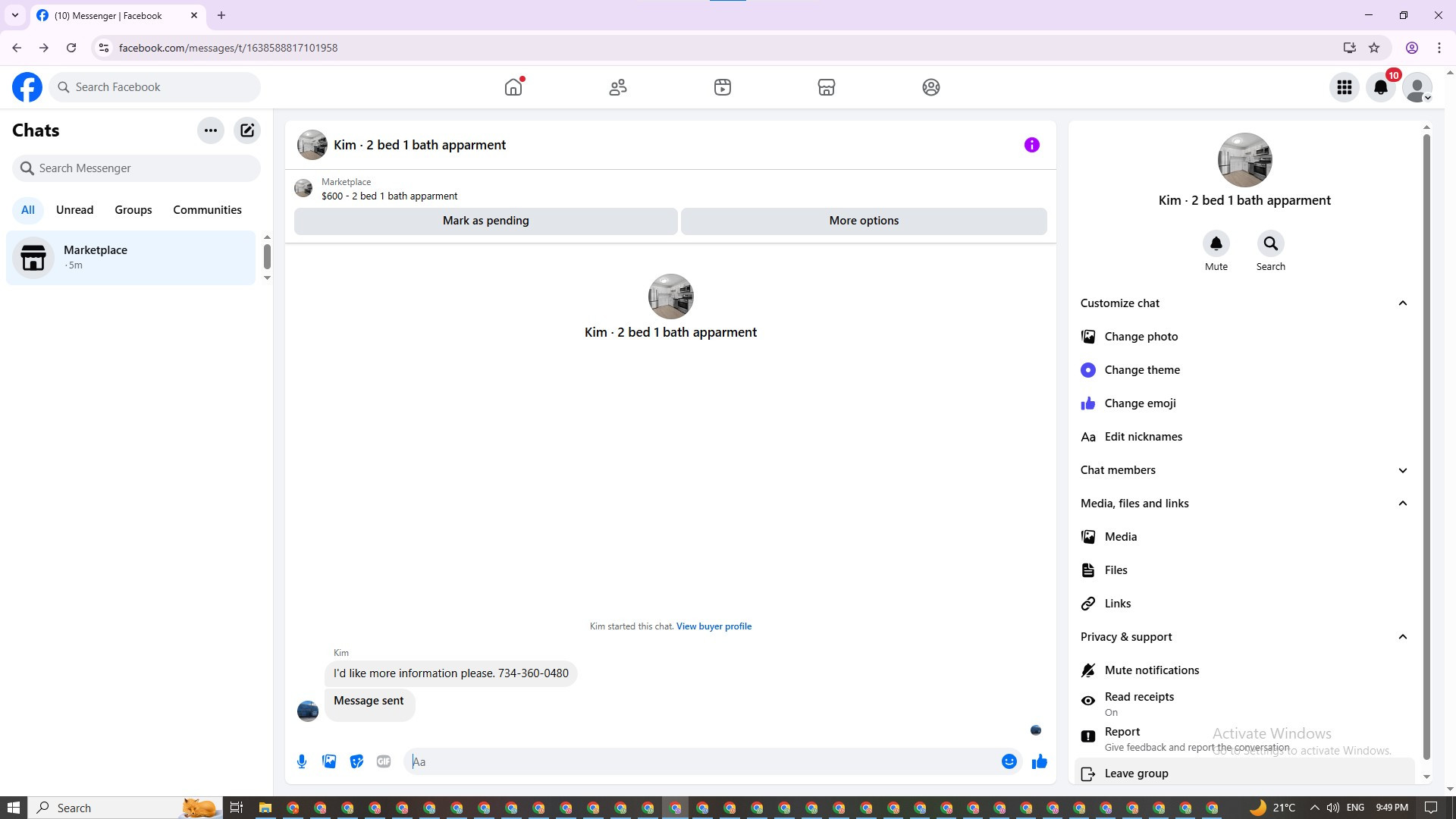Switch to the Unread chats tab
This screenshot has height=819, width=1456.
click(x=74, y=210)
